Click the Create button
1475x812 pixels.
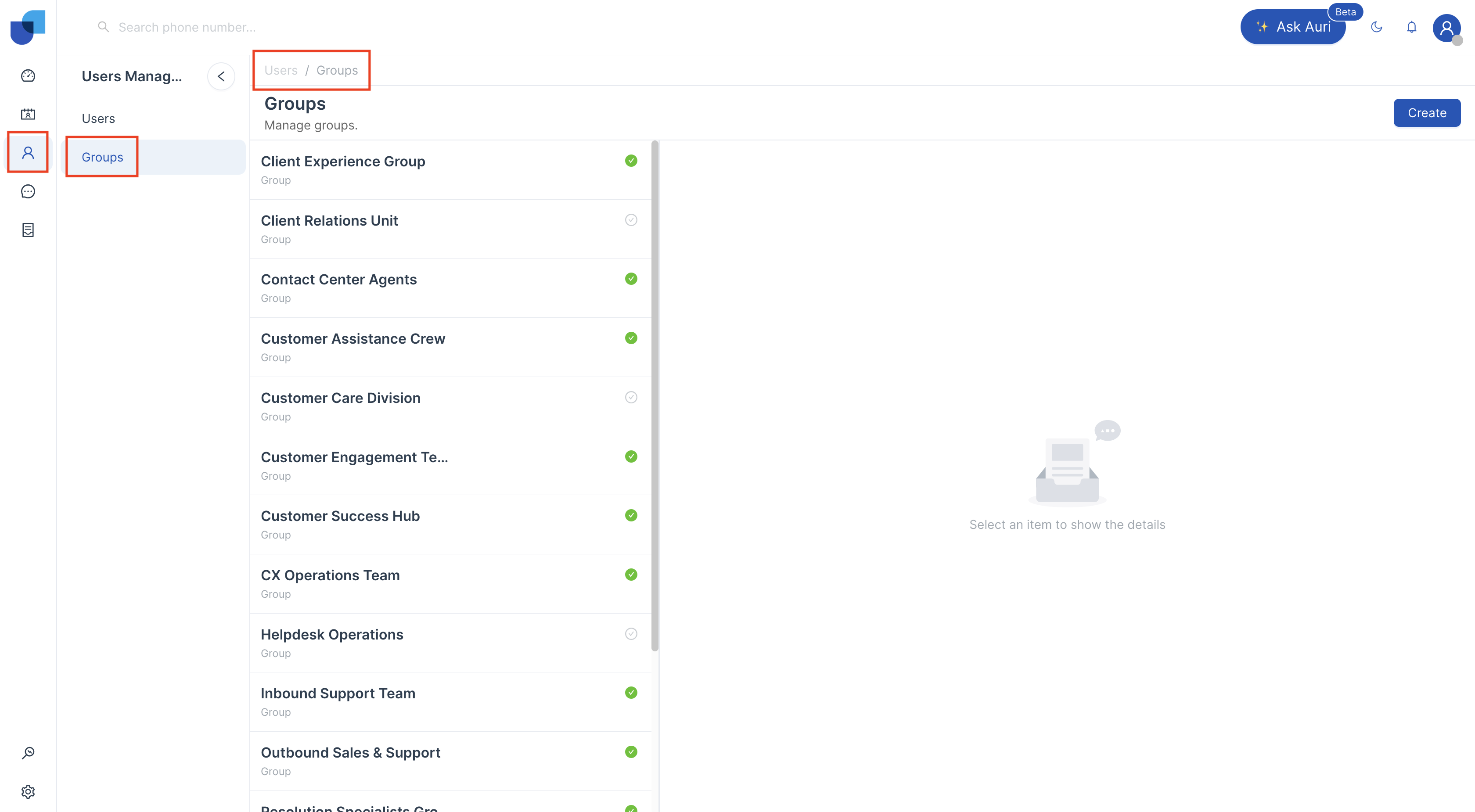click(1426, 113)
